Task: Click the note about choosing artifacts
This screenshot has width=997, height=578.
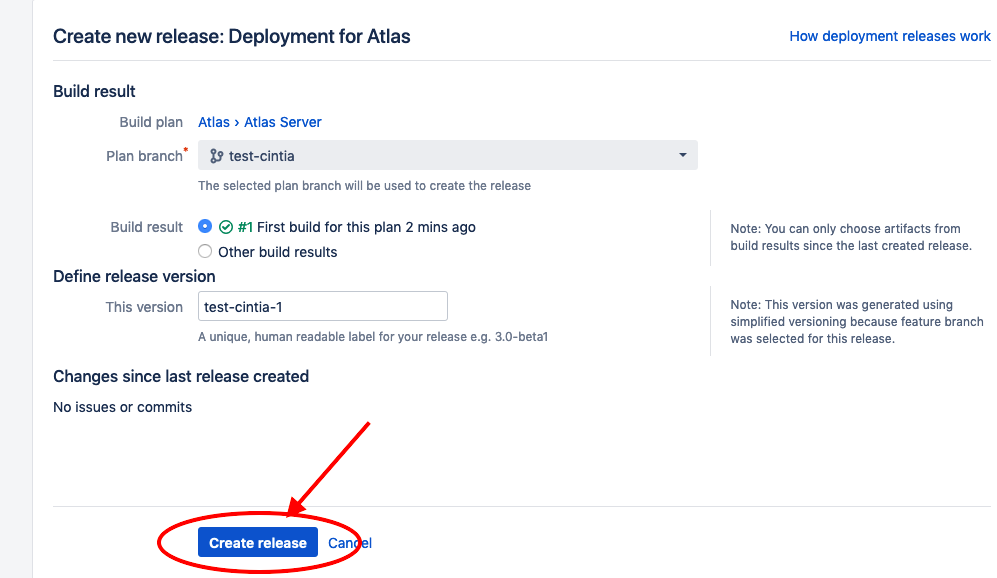Action: tap(851, 237)
